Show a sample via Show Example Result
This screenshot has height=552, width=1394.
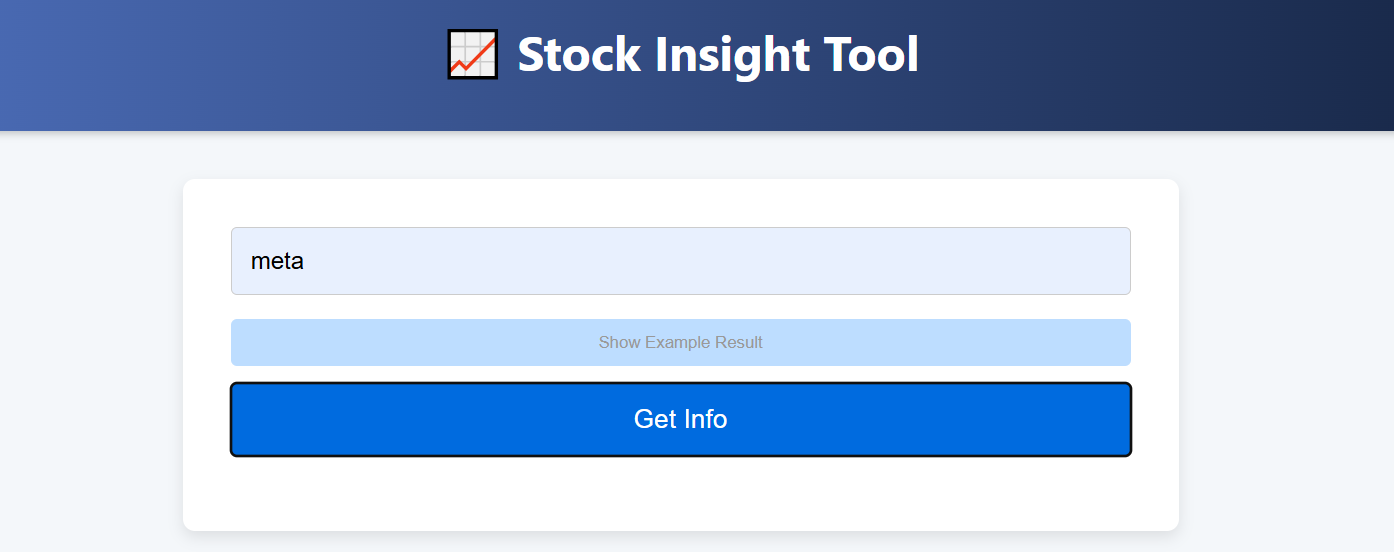(x=681, y=342)
